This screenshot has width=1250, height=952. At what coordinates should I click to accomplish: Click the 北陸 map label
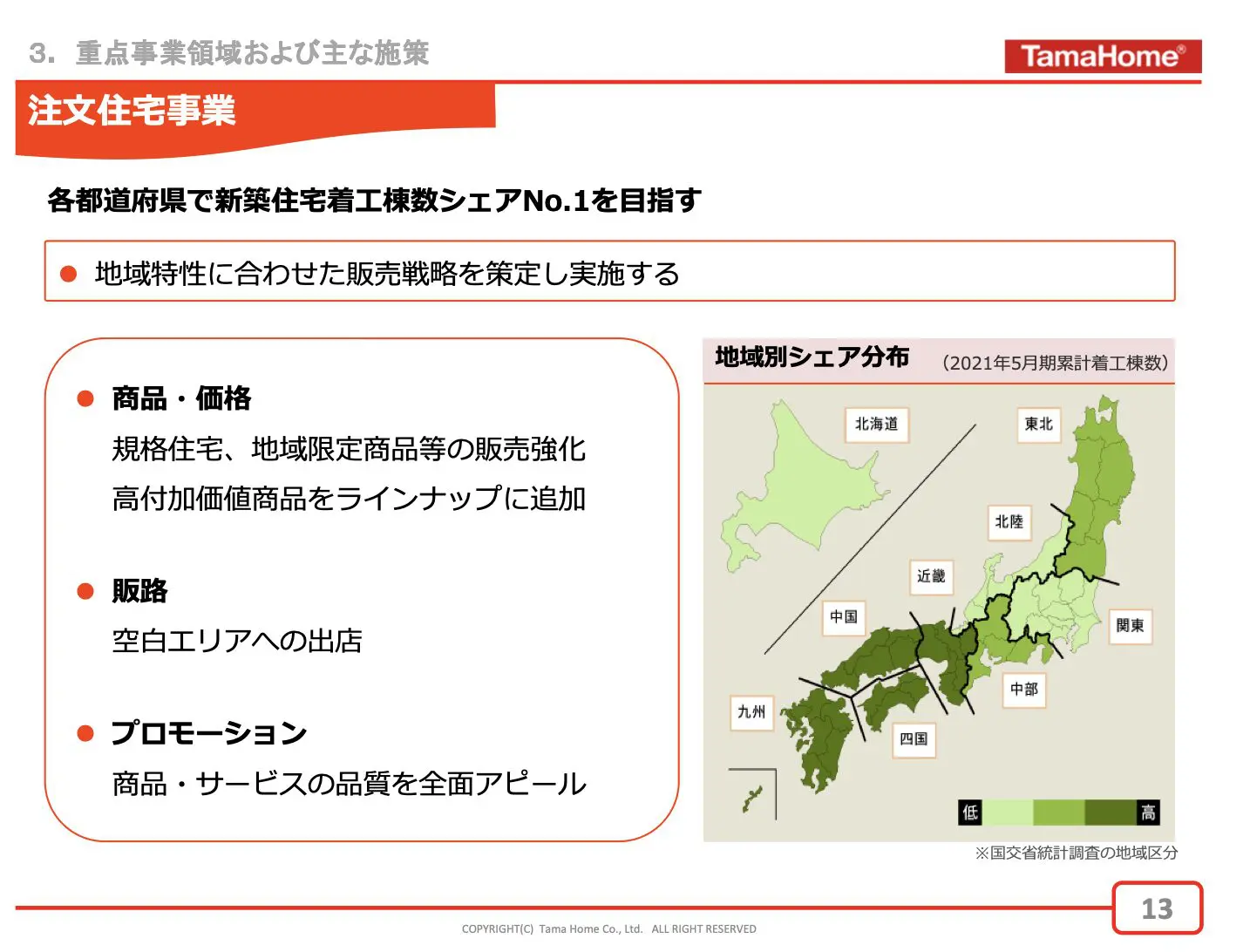(x=1009, y=522)
